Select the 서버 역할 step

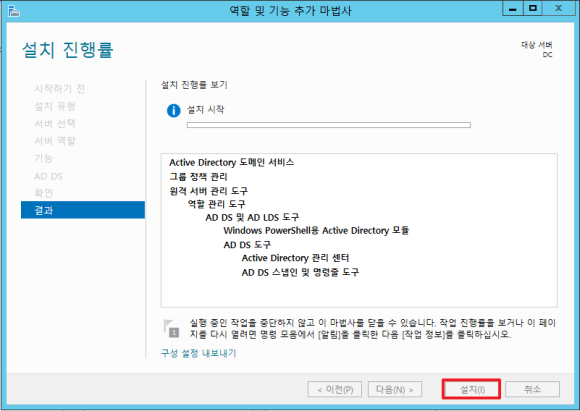pos(55,141)
